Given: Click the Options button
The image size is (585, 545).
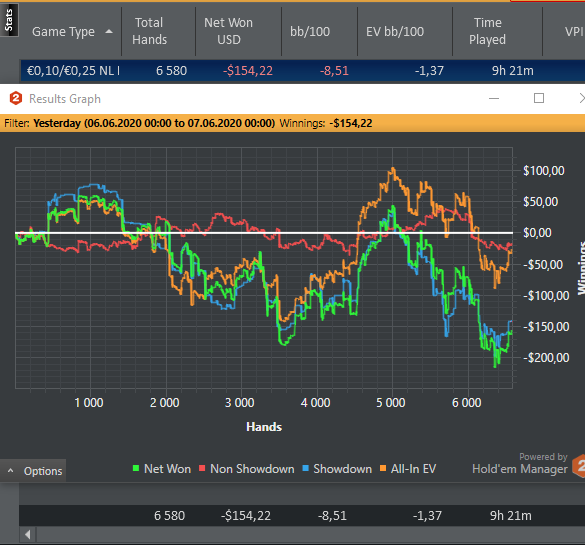Looking at the screenshot, I should click(x=33, y=471).
